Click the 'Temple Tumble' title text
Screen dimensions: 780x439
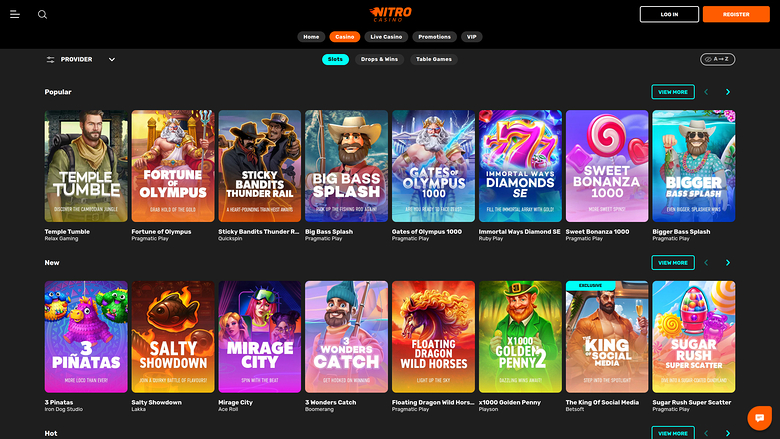click(x=67, y=232)
